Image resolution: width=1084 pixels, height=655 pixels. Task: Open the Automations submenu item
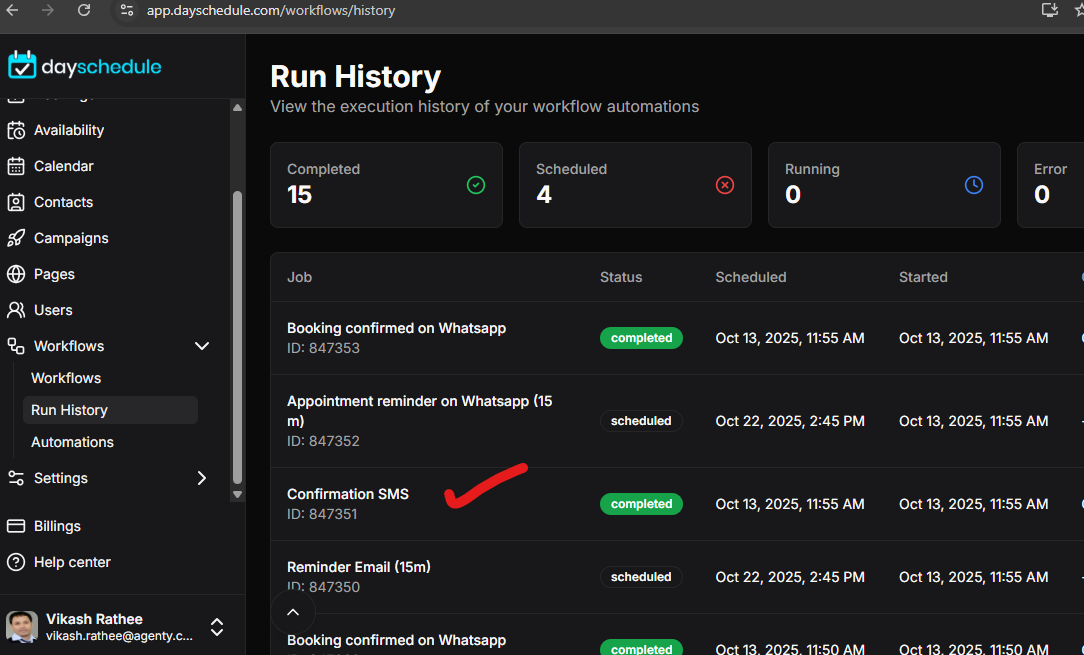pos(72,442)
